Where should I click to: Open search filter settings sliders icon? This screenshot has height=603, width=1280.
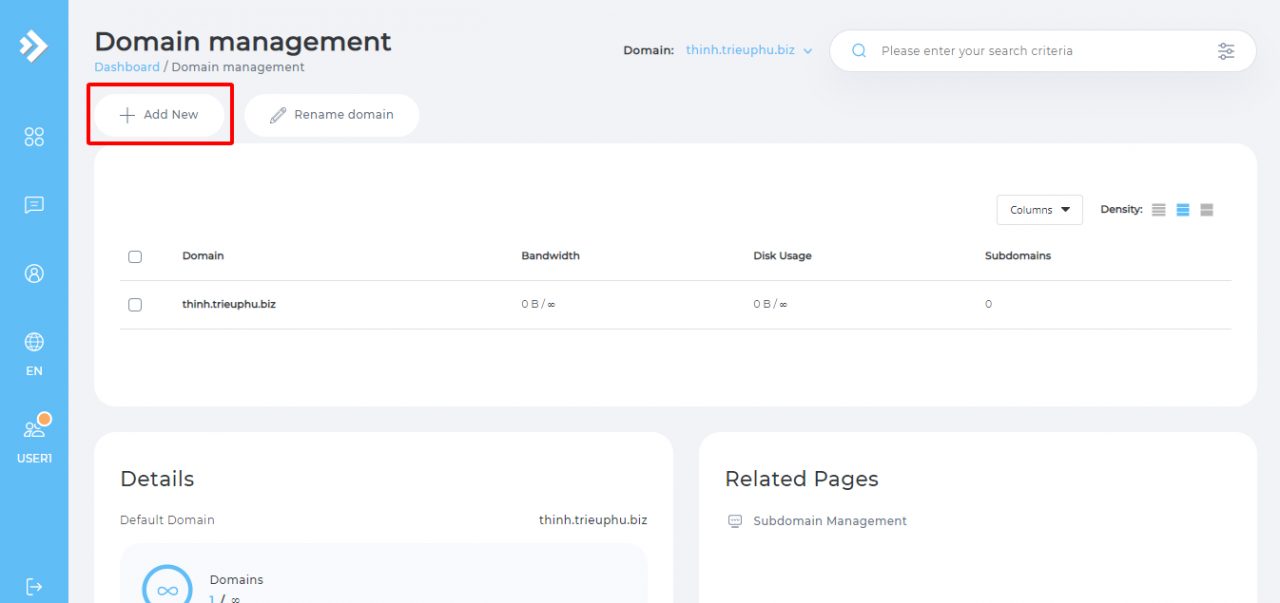pos(1226,51)
